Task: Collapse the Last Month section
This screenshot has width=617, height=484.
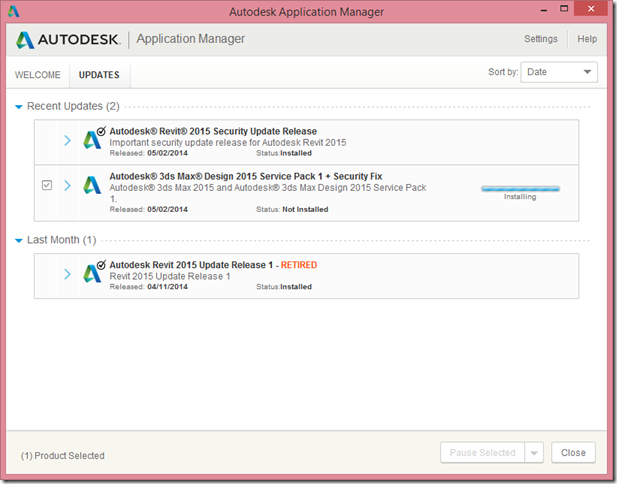Action: click(18, 240)
